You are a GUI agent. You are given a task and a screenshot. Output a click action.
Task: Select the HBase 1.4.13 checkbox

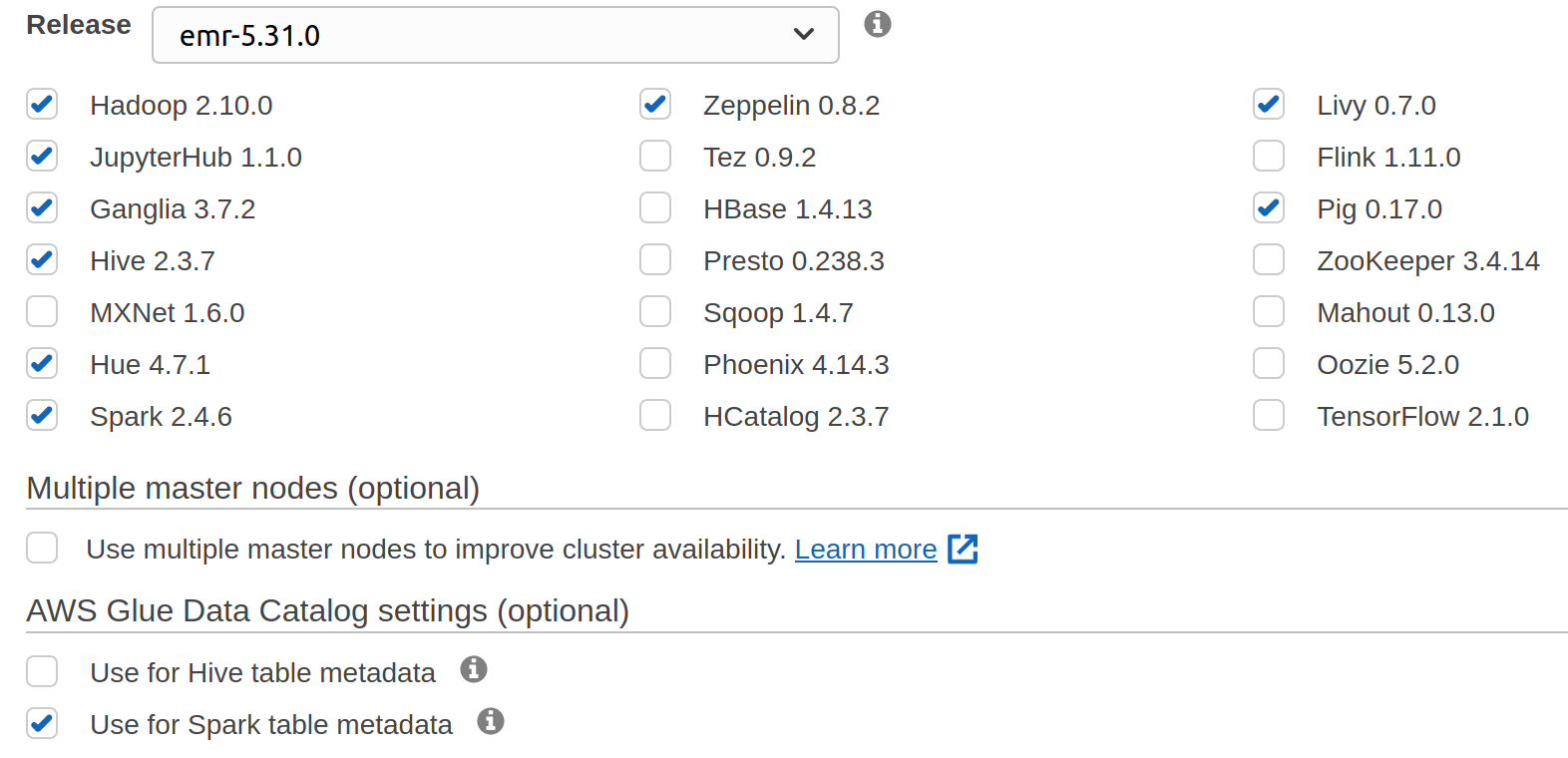(x=655, y=208)
